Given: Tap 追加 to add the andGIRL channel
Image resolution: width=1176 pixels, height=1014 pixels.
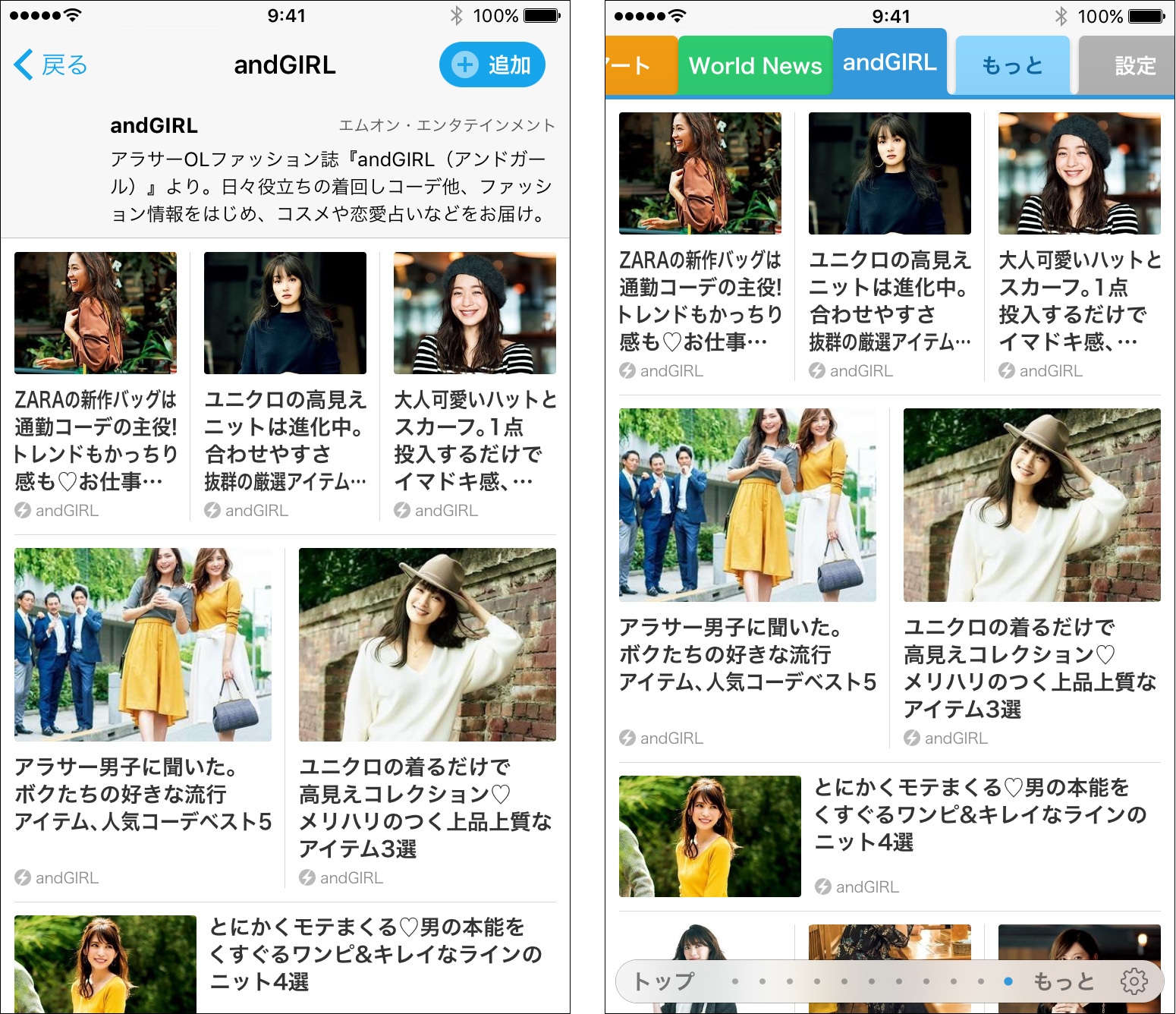Looking at the screenshot, I should coord(492,65).
